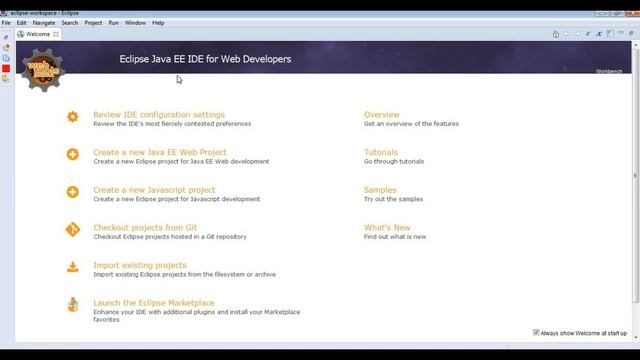The image size is (640, 360).
Task: Click the Git diamond icon
Action: [73, 229]
